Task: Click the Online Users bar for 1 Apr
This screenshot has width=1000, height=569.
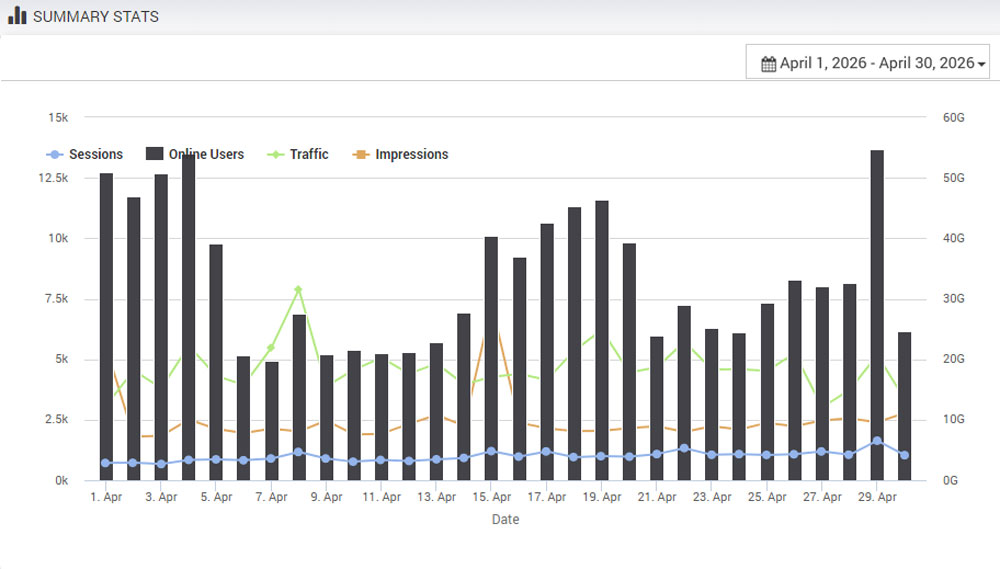Action: [x=106, y=320]
